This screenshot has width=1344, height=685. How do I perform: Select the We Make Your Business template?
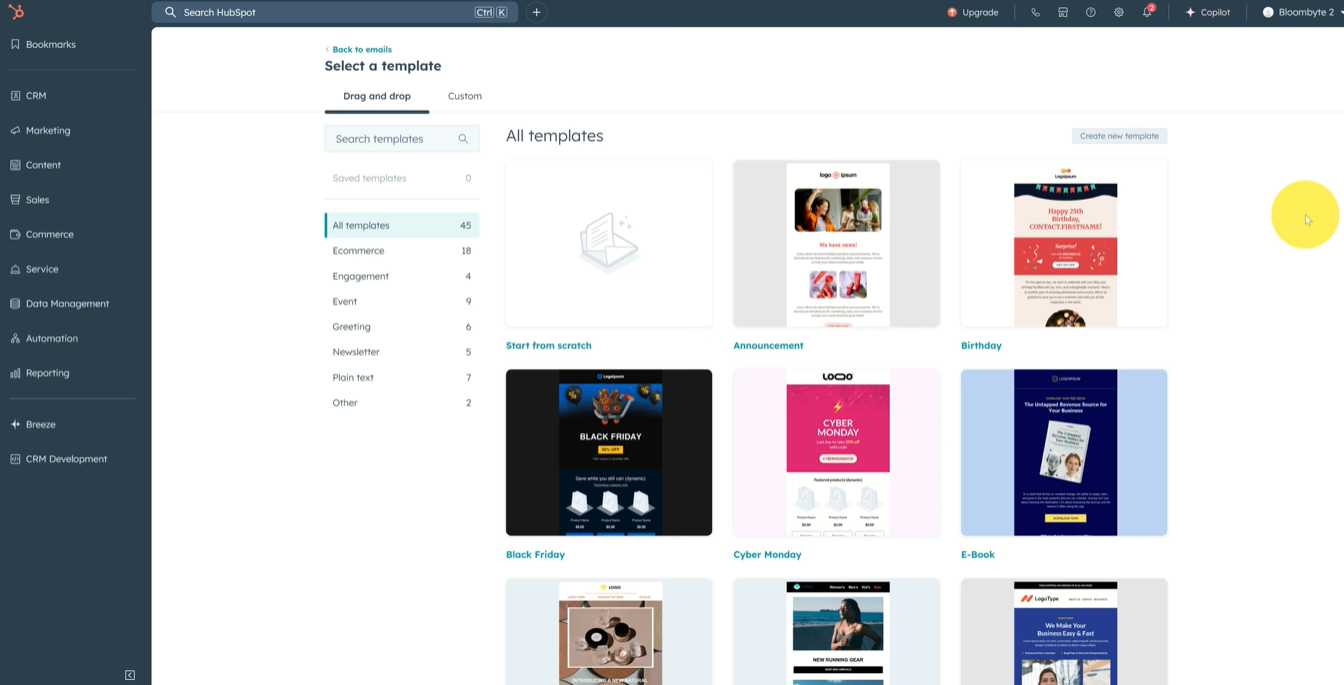pyautogui.click(x=1064, y=632)
